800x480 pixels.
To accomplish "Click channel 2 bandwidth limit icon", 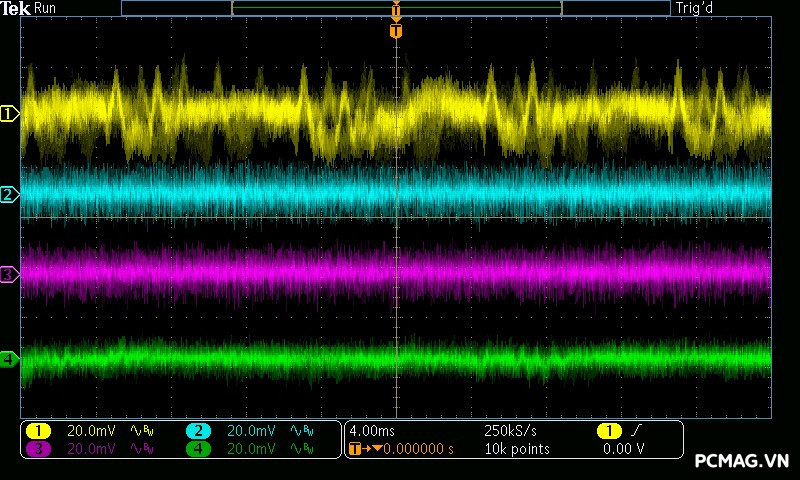I will (301, 430).
